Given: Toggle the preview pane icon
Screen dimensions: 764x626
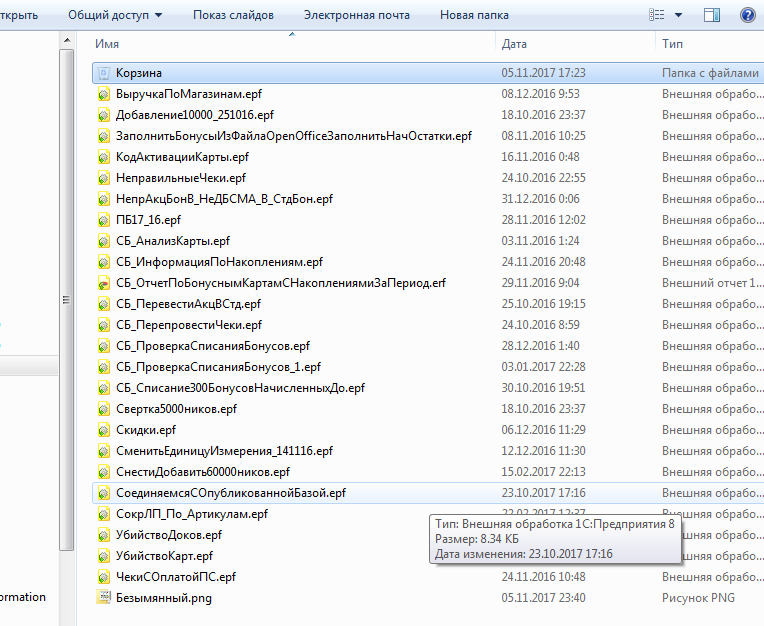Looking at the screenshot, I should [712, 15].
